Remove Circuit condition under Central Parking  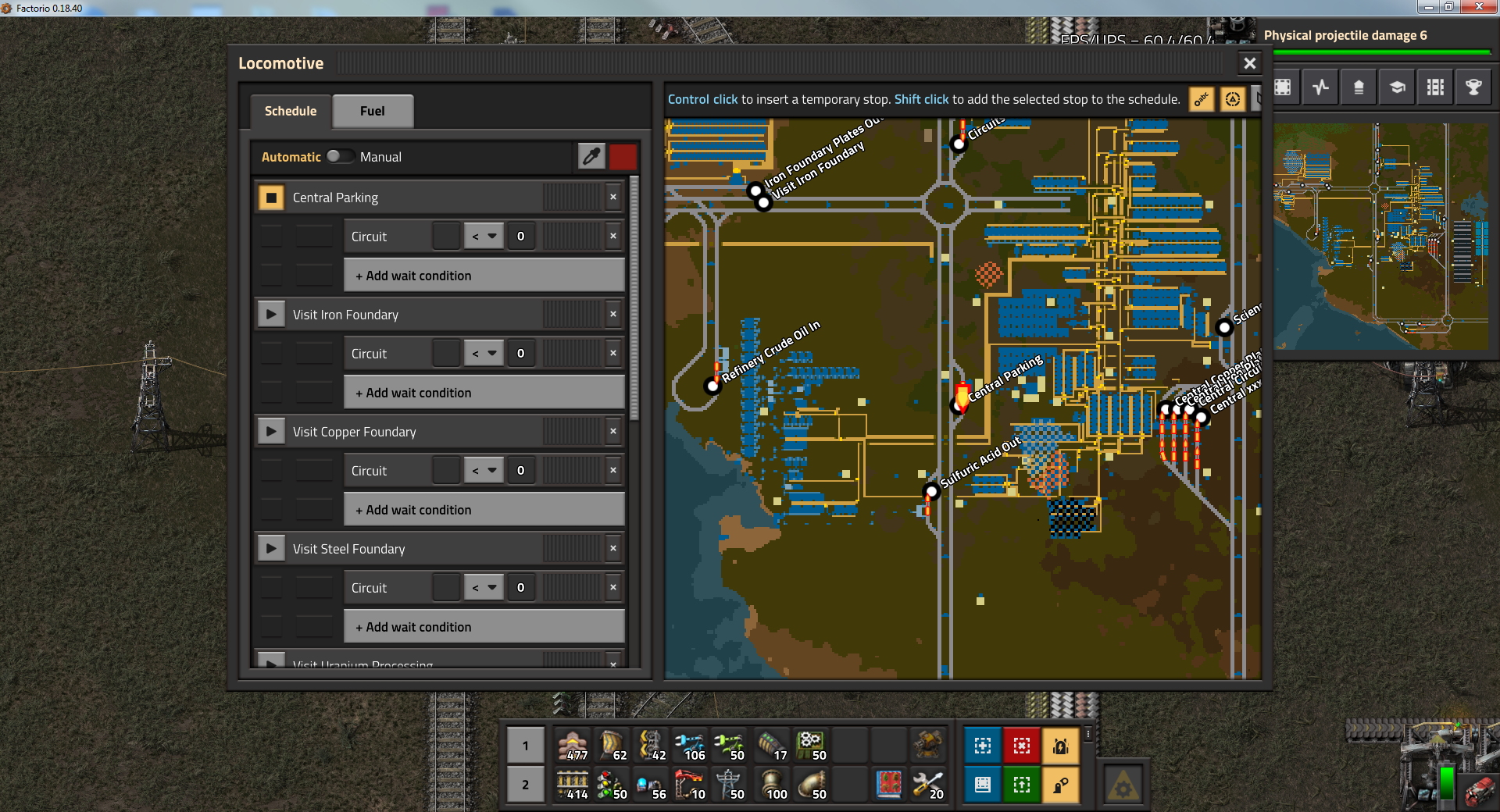613,237
